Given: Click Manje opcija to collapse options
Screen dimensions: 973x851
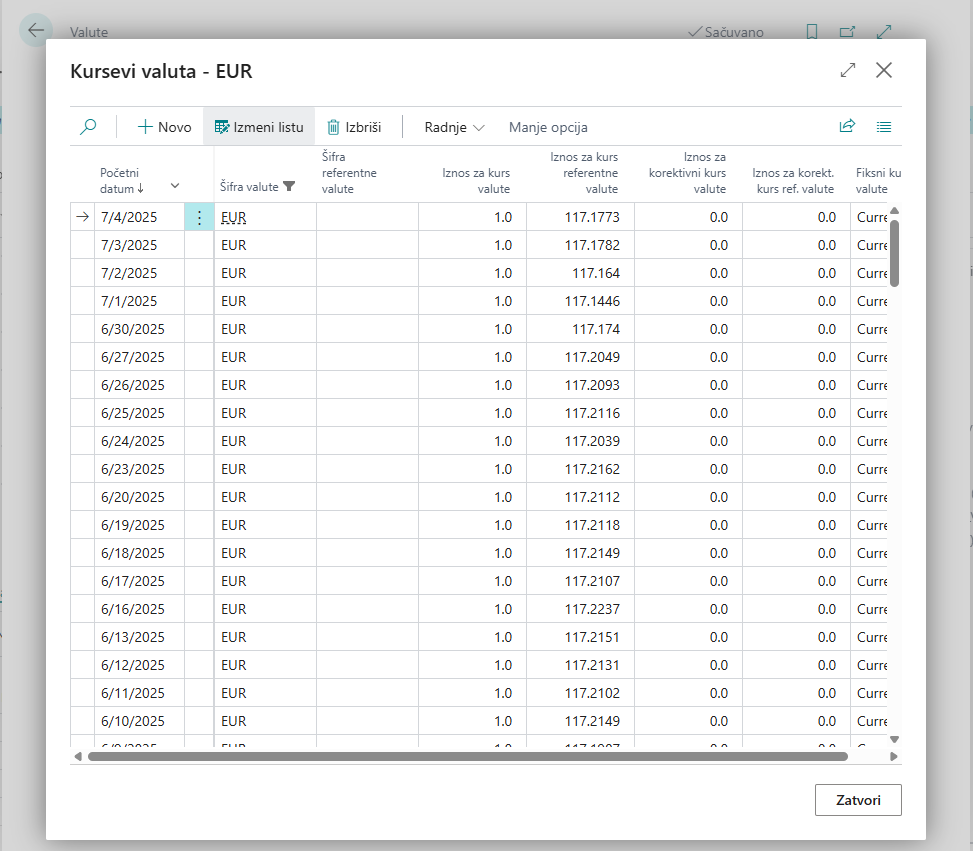Looking at the screenshot, I should tap(548, 127).
